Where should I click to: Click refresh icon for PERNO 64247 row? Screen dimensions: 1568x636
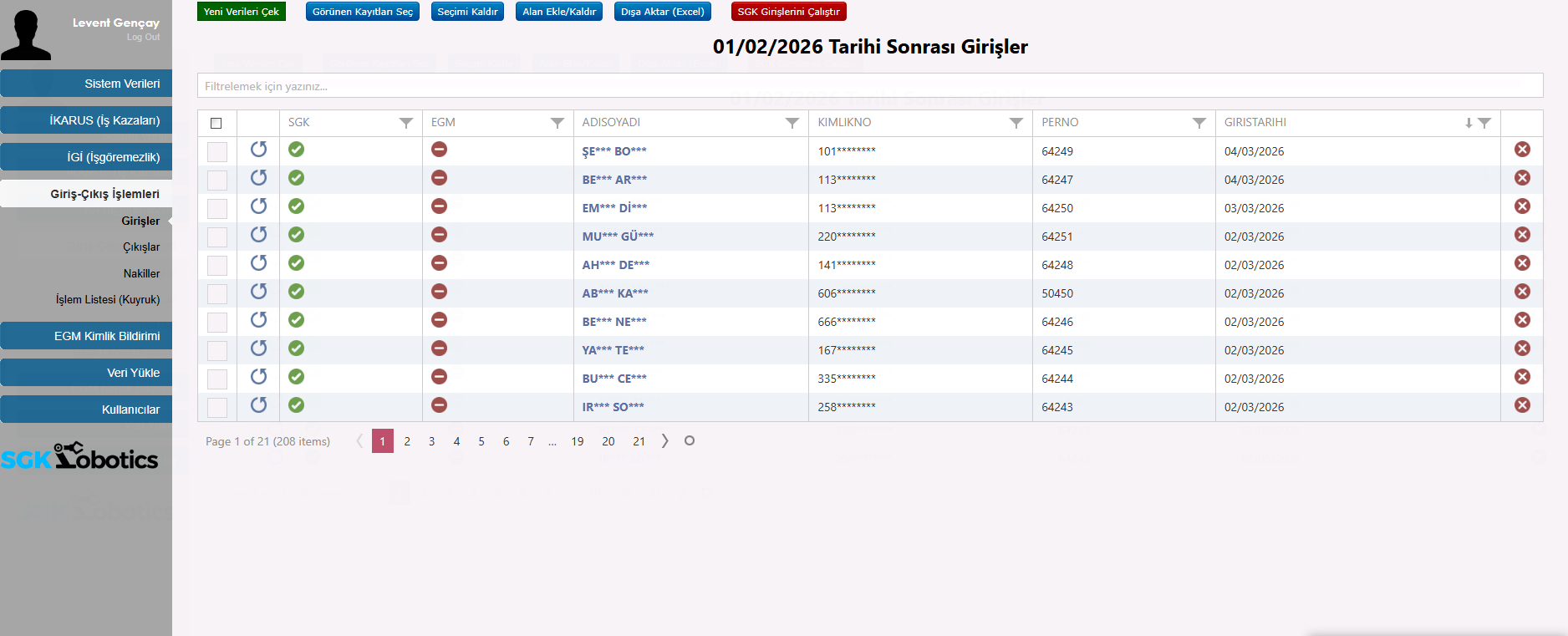[259, 178]
